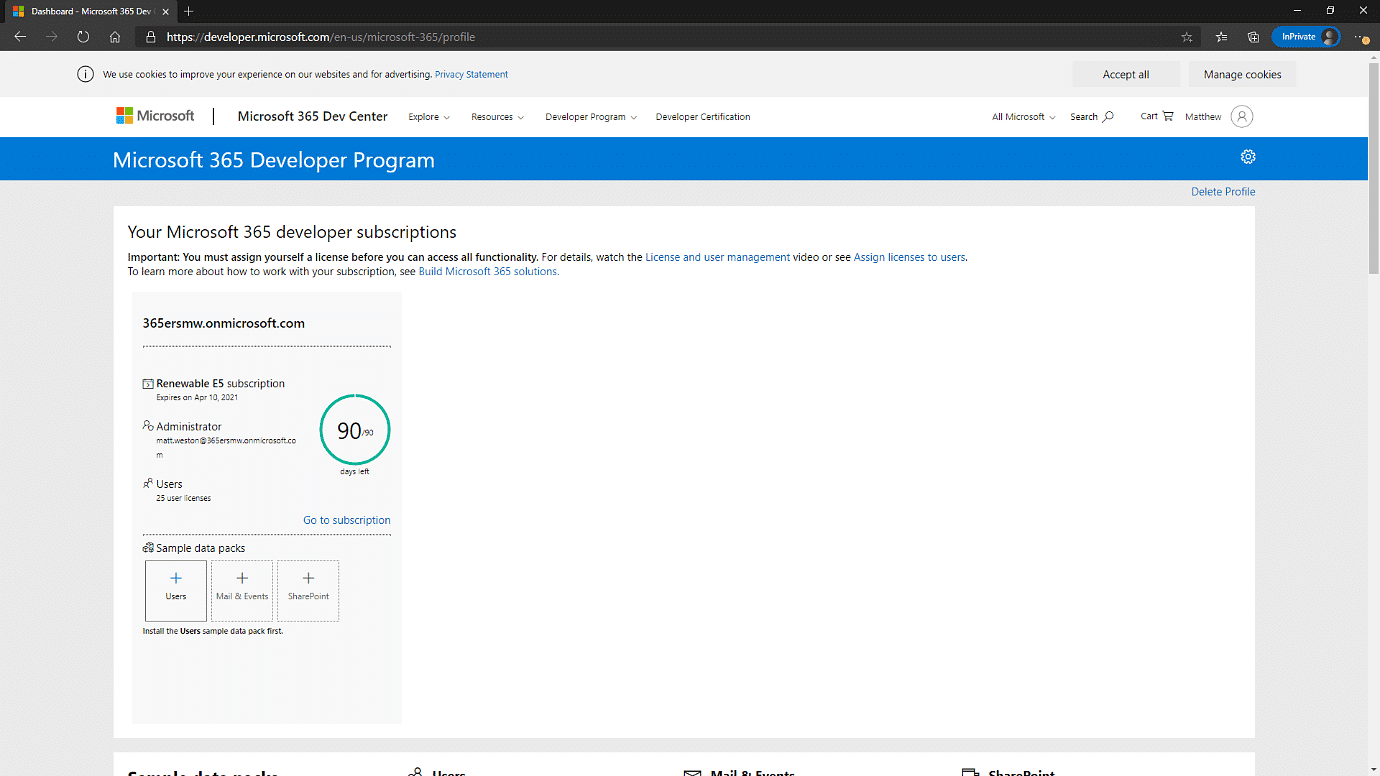Click the Search magnifier icon

(1107, 117)
